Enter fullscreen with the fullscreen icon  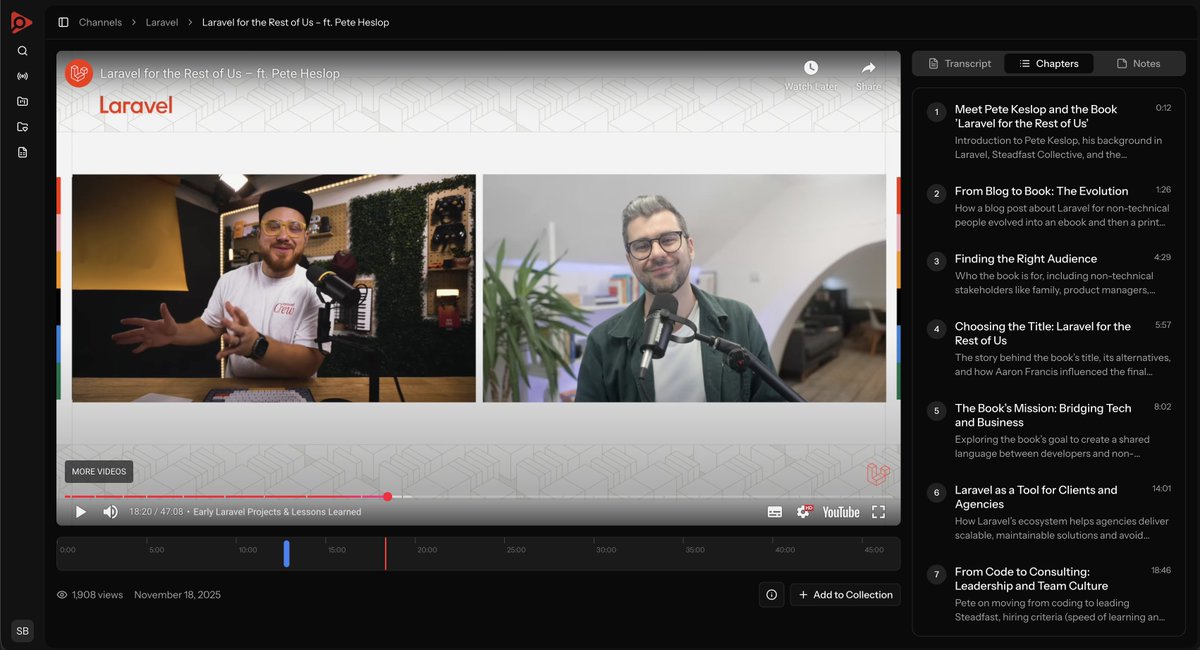tap(878, 512)
